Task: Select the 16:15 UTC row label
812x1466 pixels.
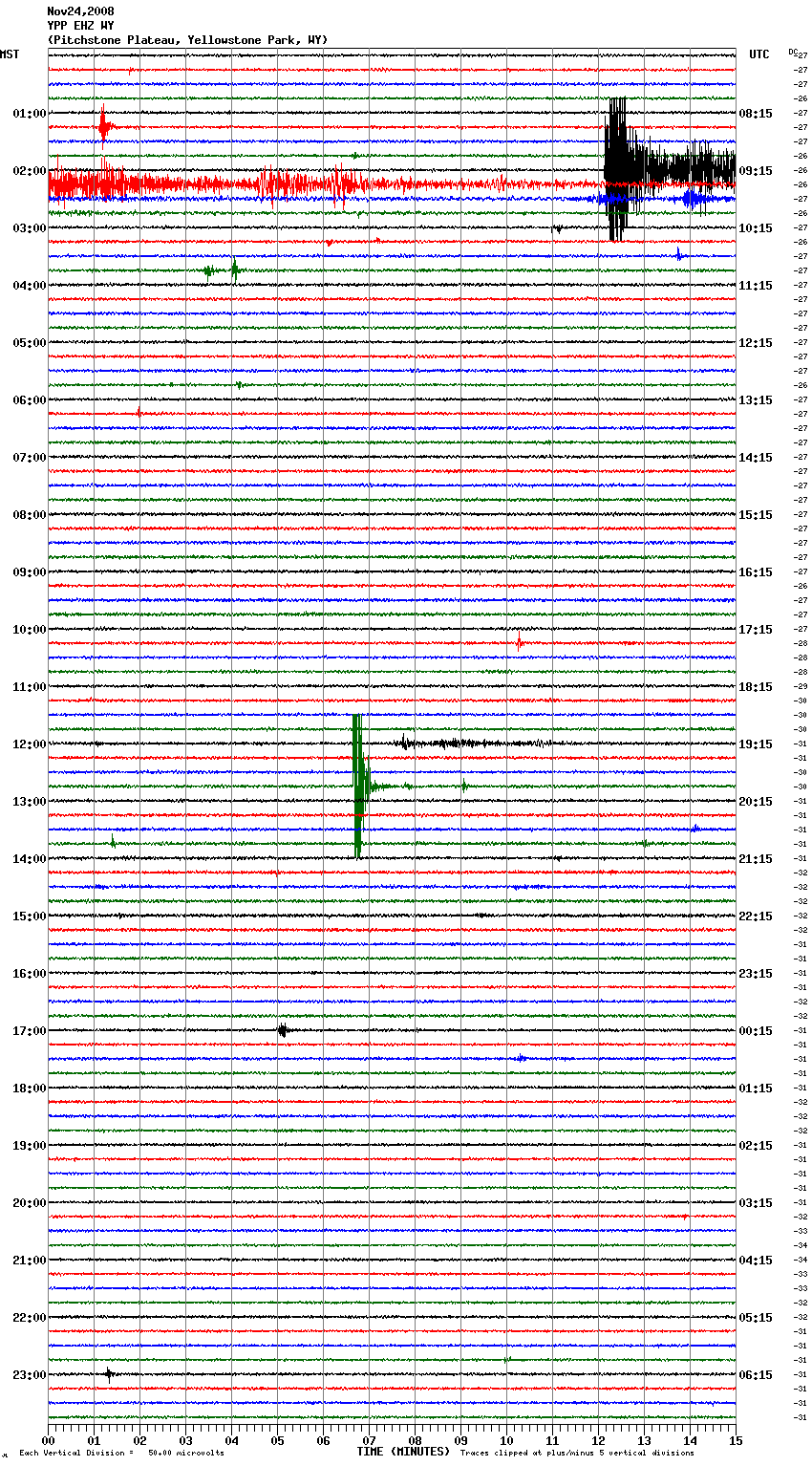Action: (756, 572)
